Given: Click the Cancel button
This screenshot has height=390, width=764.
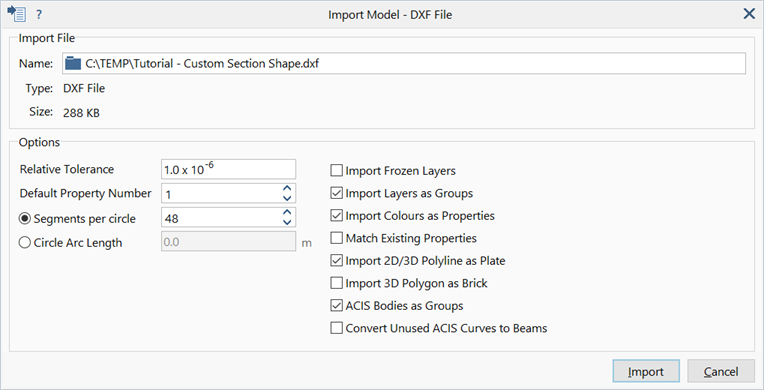Looking at the screenshot, I should coord(721,371).
